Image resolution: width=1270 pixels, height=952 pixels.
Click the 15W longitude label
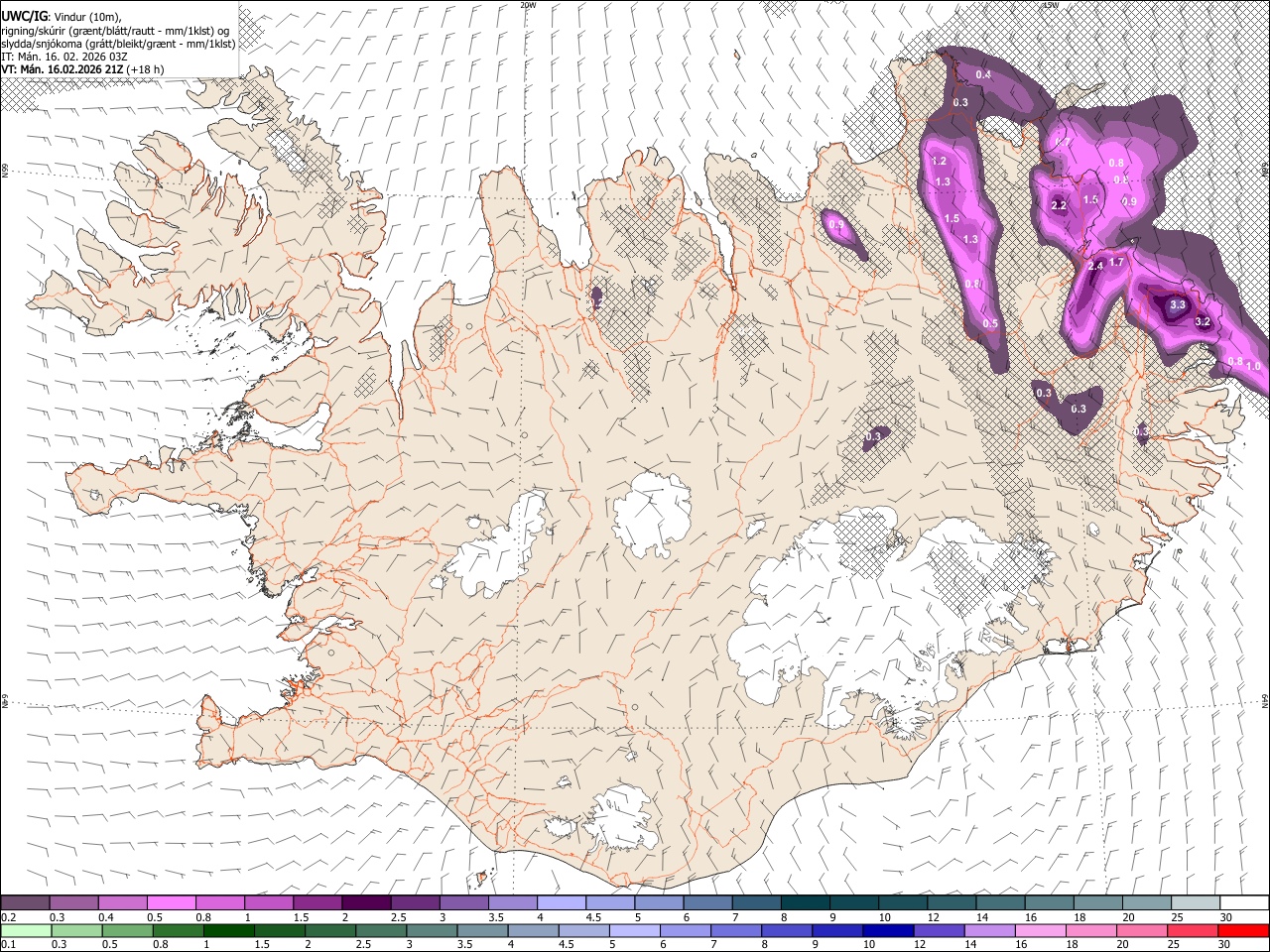[x=1051, y=5]
